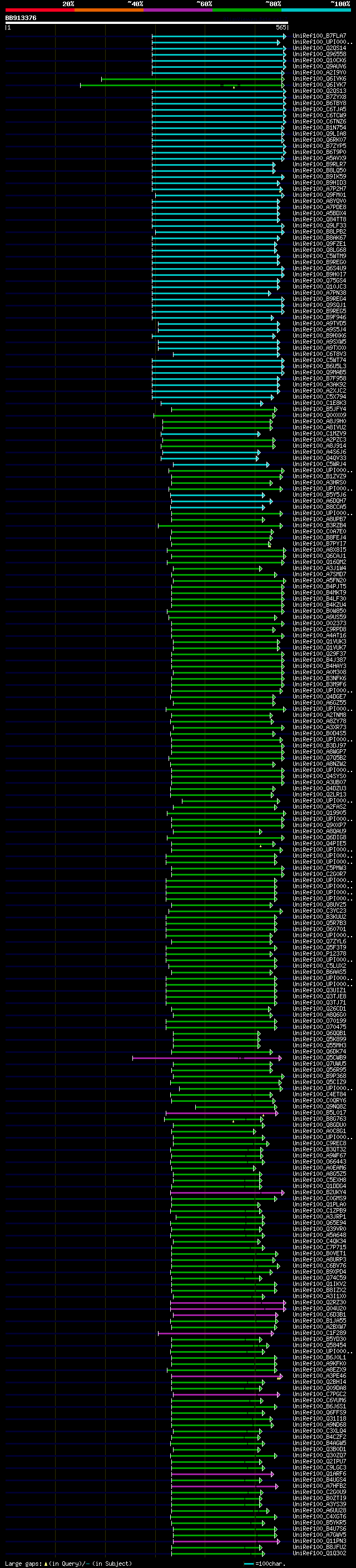Viewport: 356px width, 1568px height.
Task: Select the label UniRef100_B0W850
Action: point(319,611)
